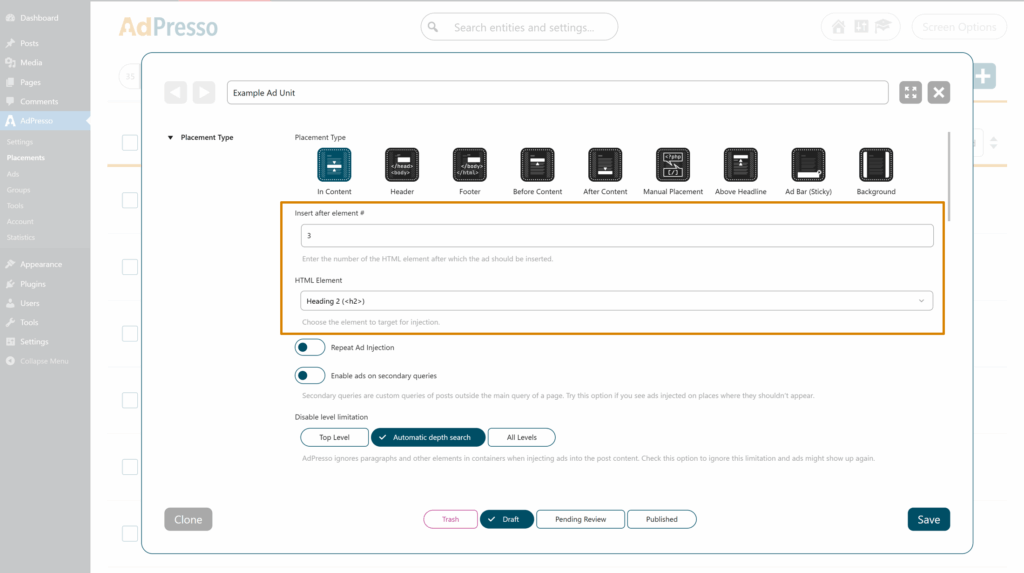This screenshot has width=1024, height=573.
Task: Choose the Header placement icon
Action: tap(402, 165)
